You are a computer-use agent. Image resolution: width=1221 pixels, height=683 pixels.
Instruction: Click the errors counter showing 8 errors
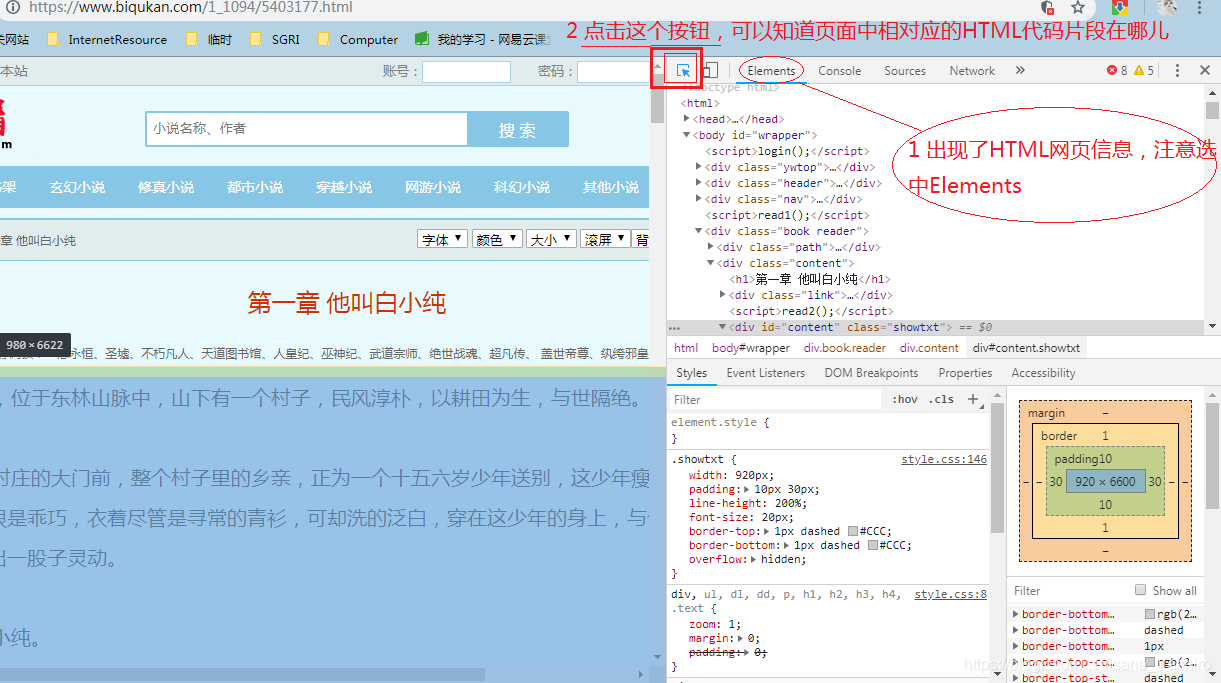pos(1113,70)
